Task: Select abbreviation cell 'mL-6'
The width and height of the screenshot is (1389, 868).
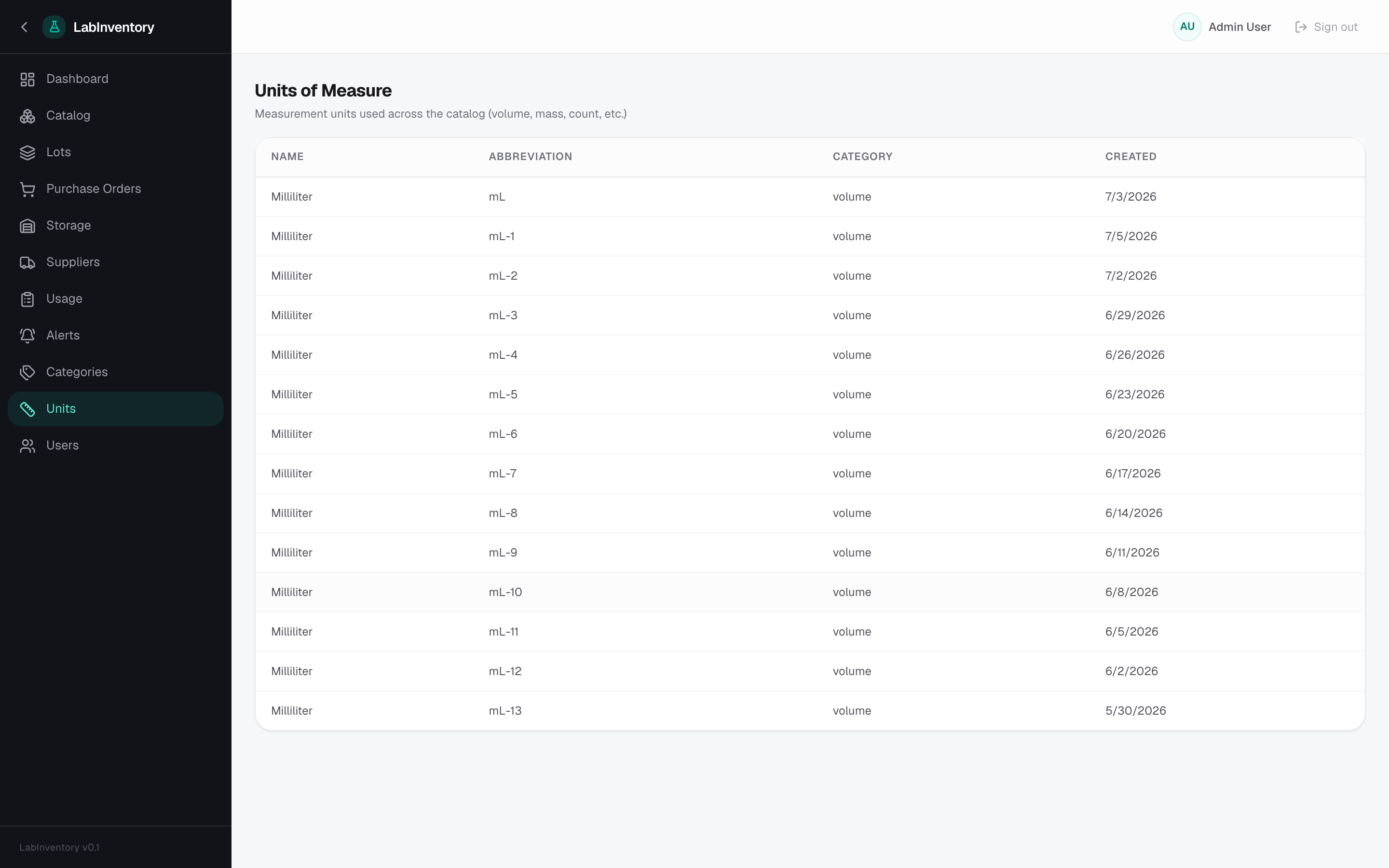Action: [x=503, y=434]
